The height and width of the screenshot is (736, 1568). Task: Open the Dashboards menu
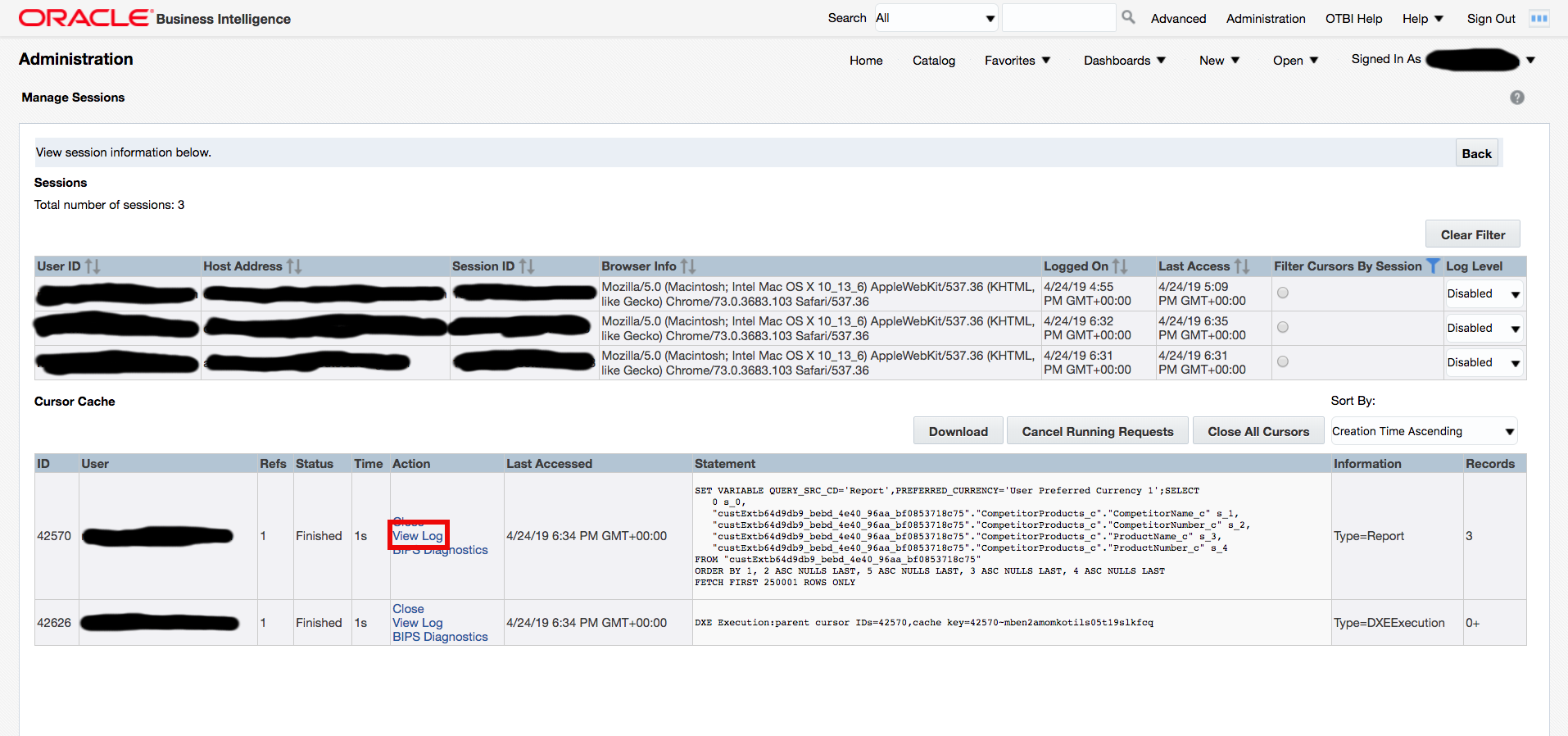(x=1124, y=61)
